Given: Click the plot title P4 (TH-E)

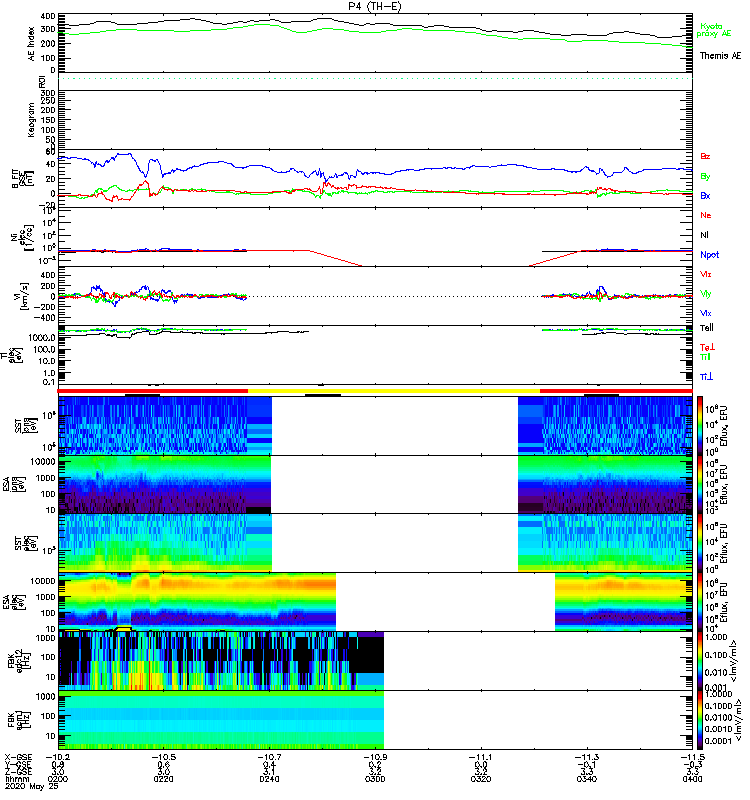Looking at the screenshot, I should 375,6.
